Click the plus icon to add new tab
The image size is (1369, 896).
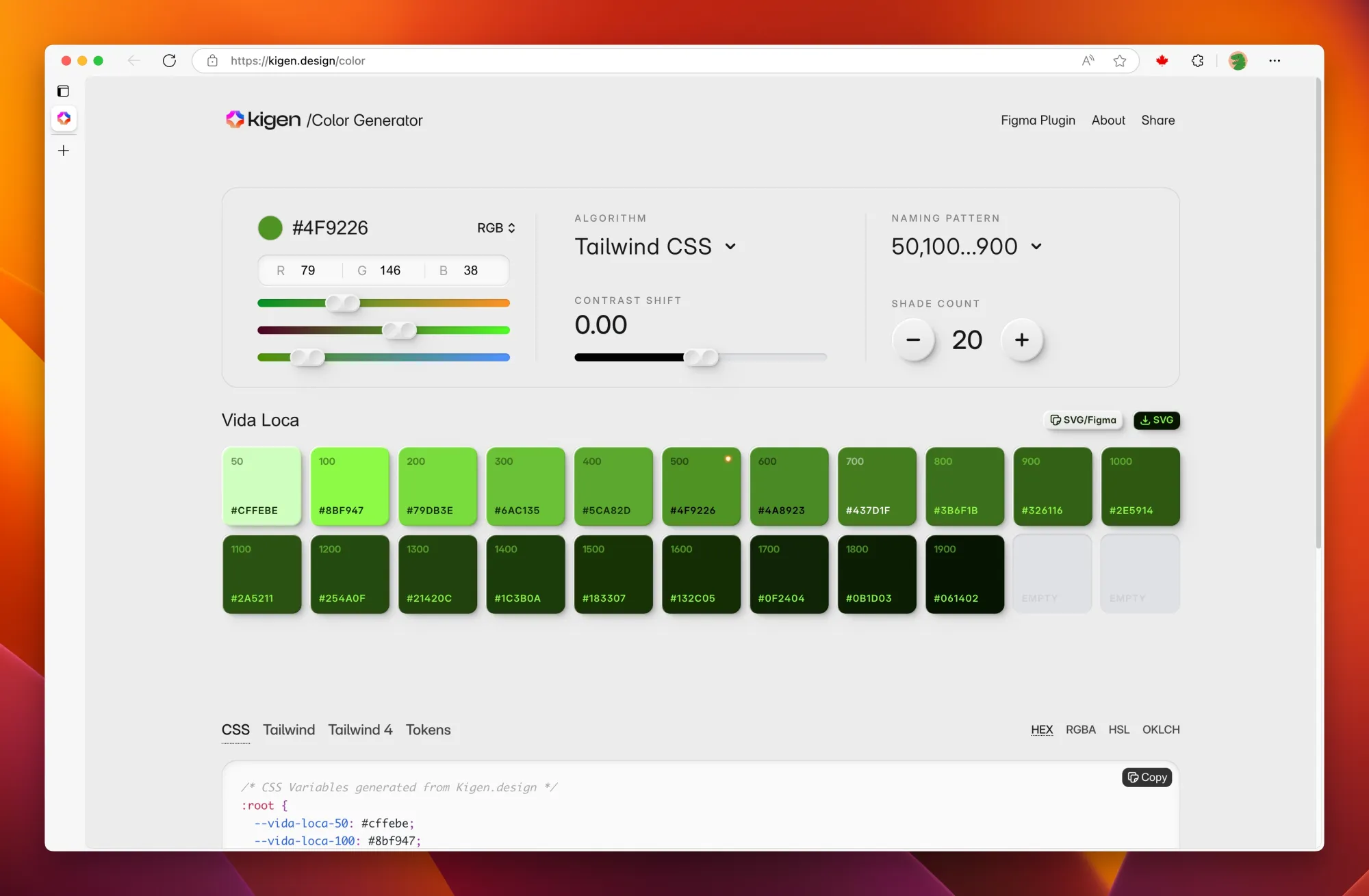(x=64, y=151)
